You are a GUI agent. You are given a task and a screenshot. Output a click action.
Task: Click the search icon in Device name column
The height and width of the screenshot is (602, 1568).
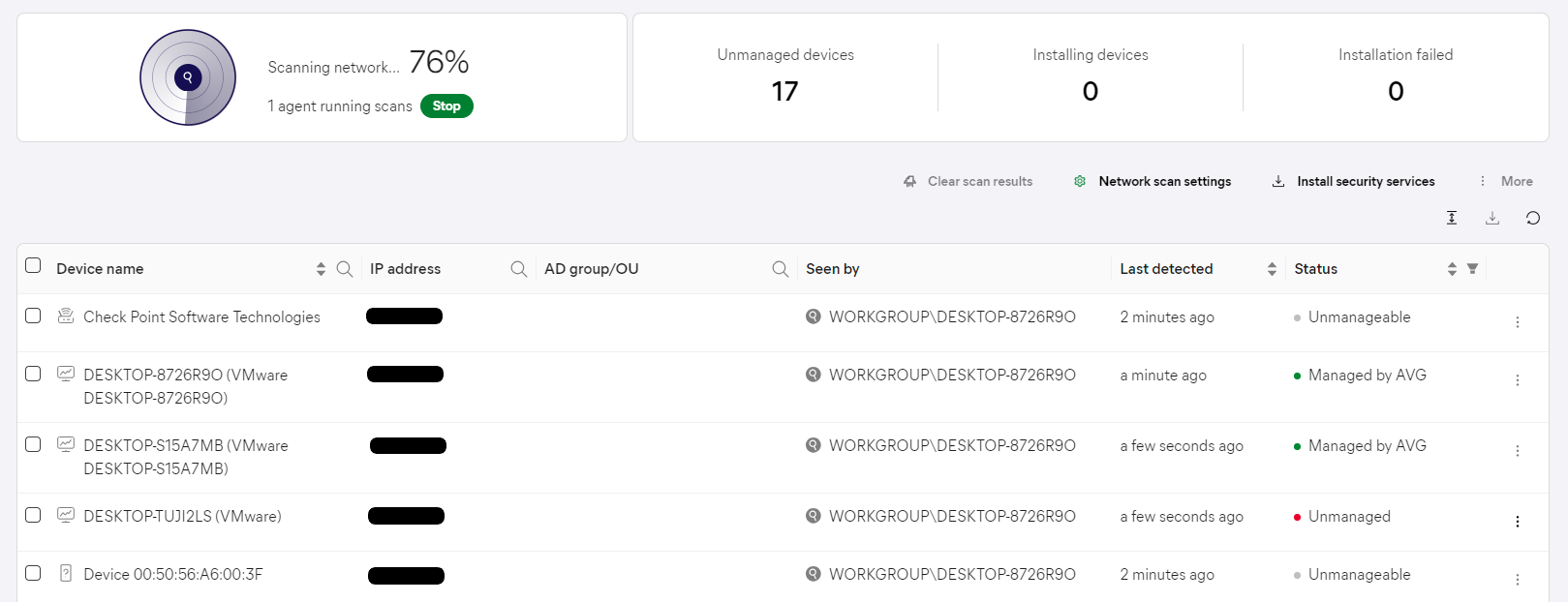pos(344,269)
